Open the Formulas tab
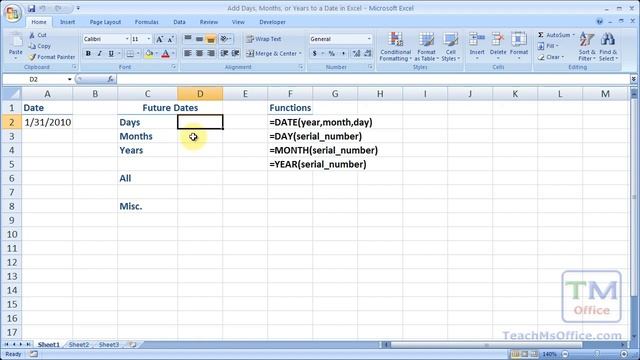Viewport: 640px width, 360px height. point(147,22)
